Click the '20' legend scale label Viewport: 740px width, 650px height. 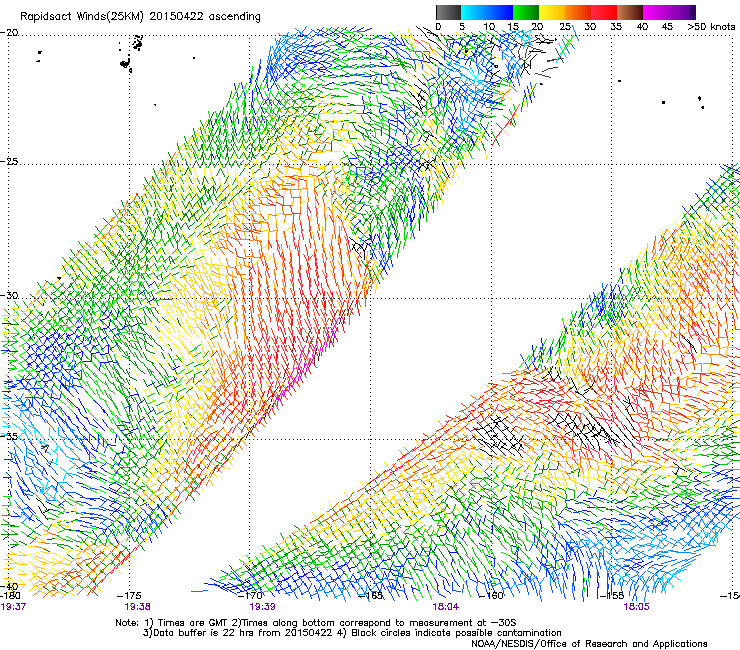pos(537,27)
